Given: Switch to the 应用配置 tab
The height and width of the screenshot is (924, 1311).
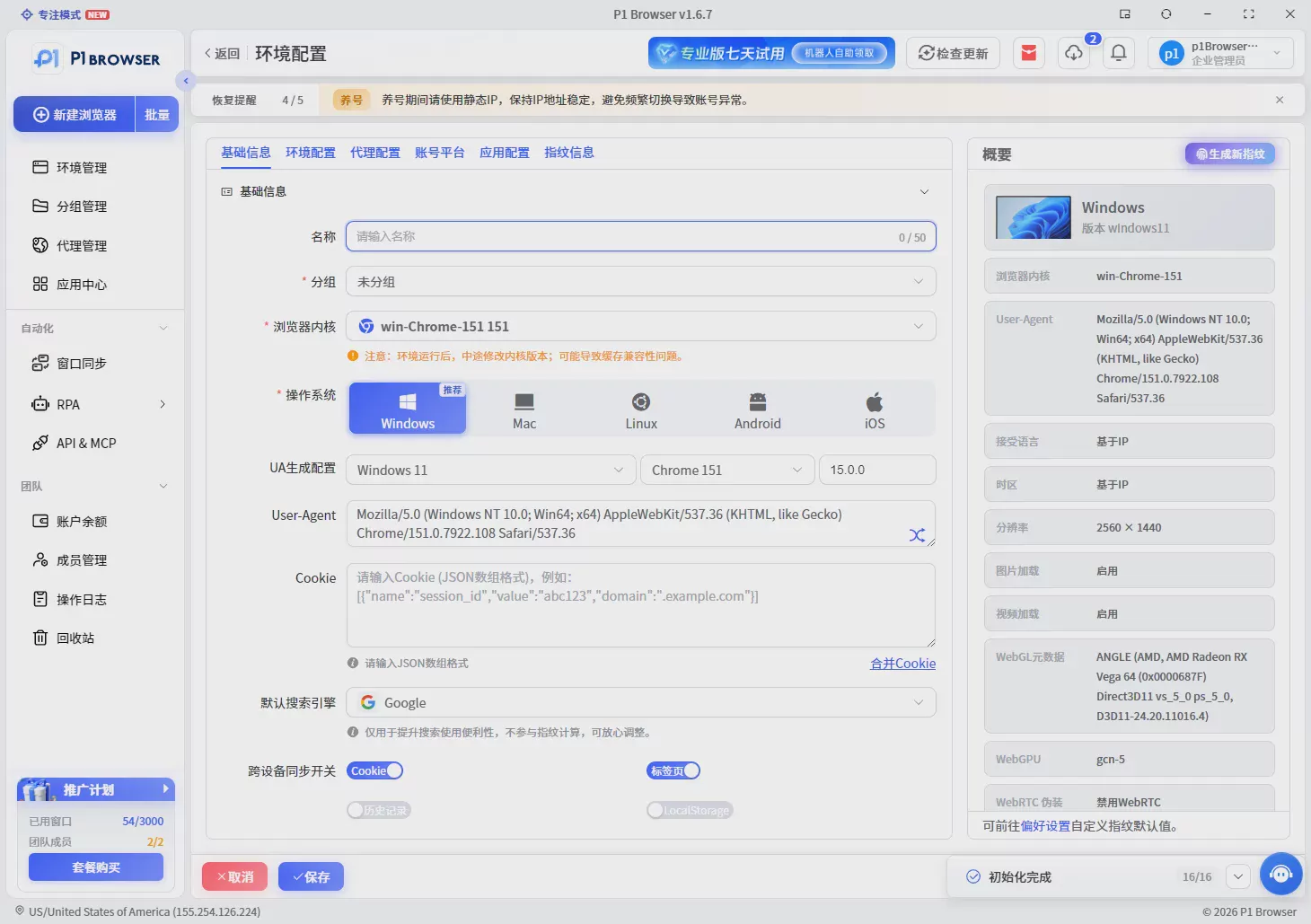Looking at the screenshot, I should (x=505, y=153).
